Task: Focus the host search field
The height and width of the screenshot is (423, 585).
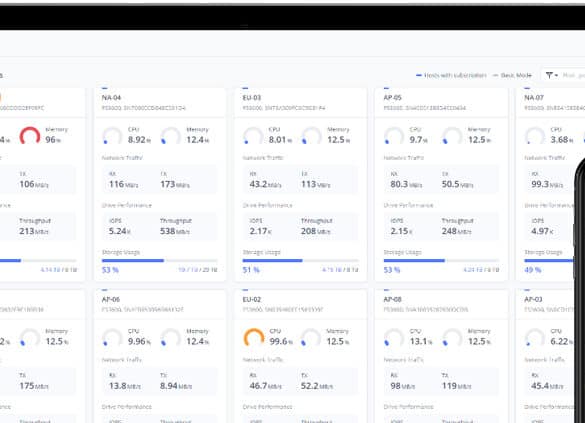Action: coord(573,75)
